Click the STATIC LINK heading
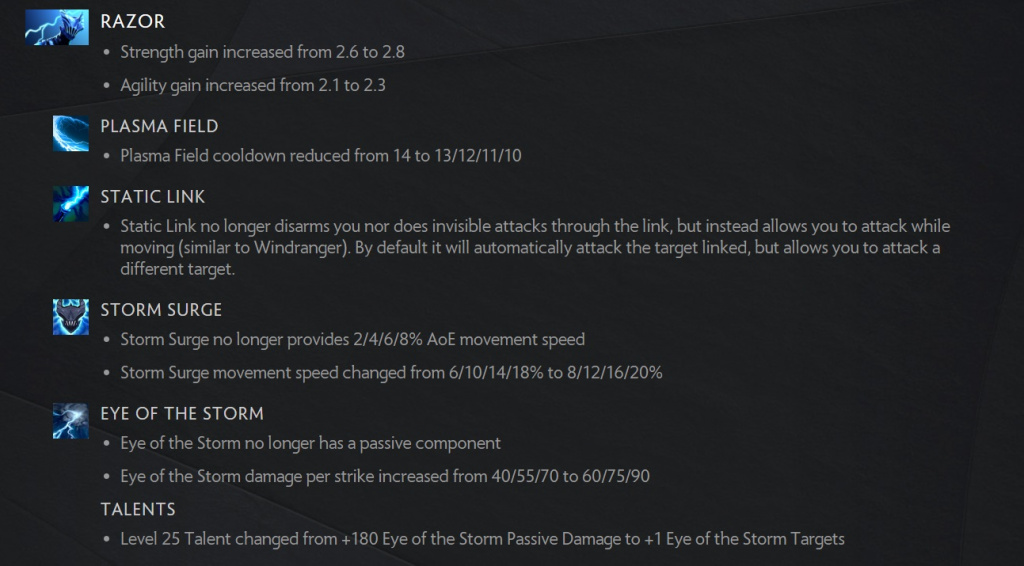The image size is (1024, 566). tap(153, 197)
